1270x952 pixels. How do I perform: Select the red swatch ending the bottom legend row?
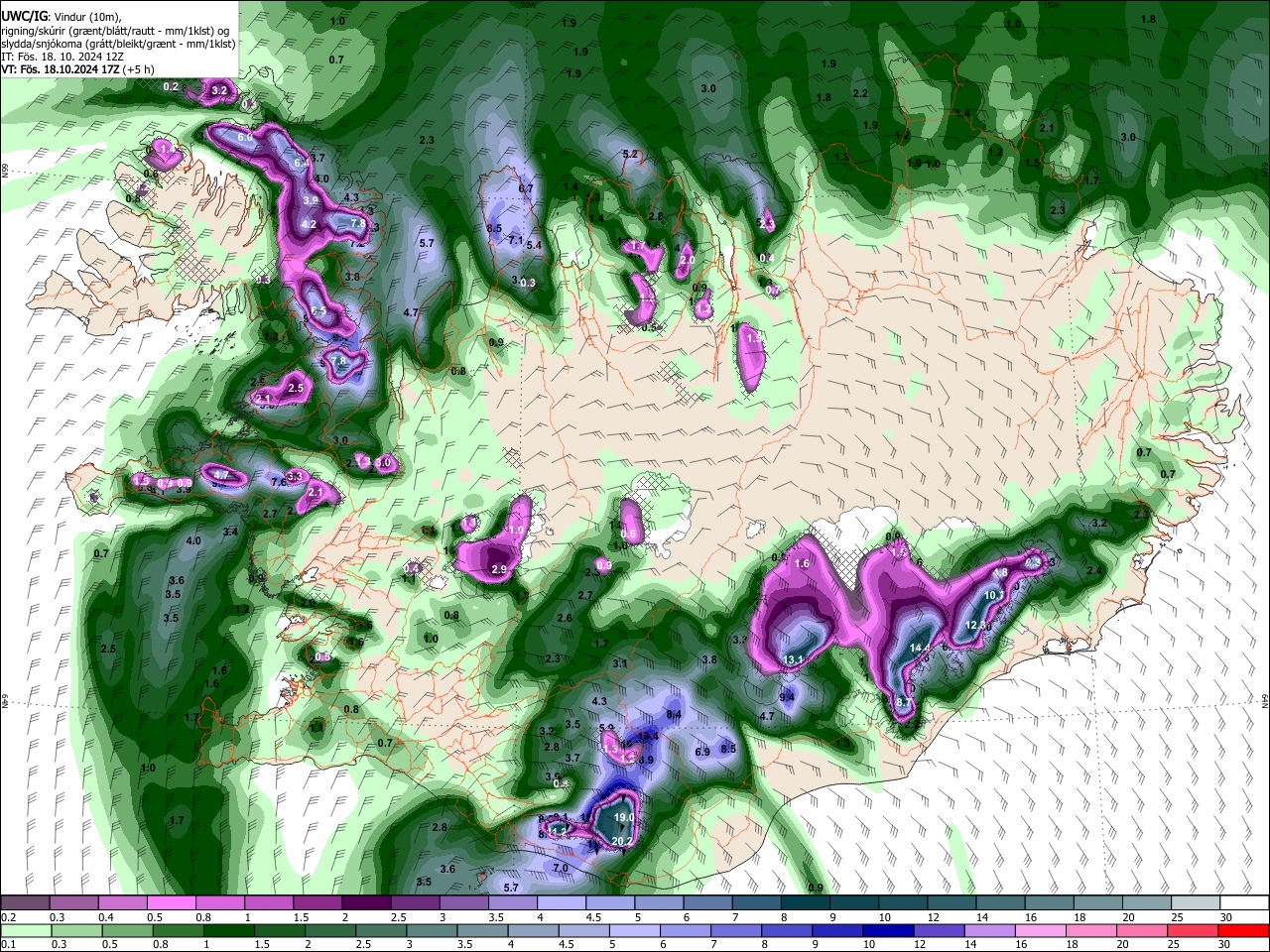(1244, 930)
